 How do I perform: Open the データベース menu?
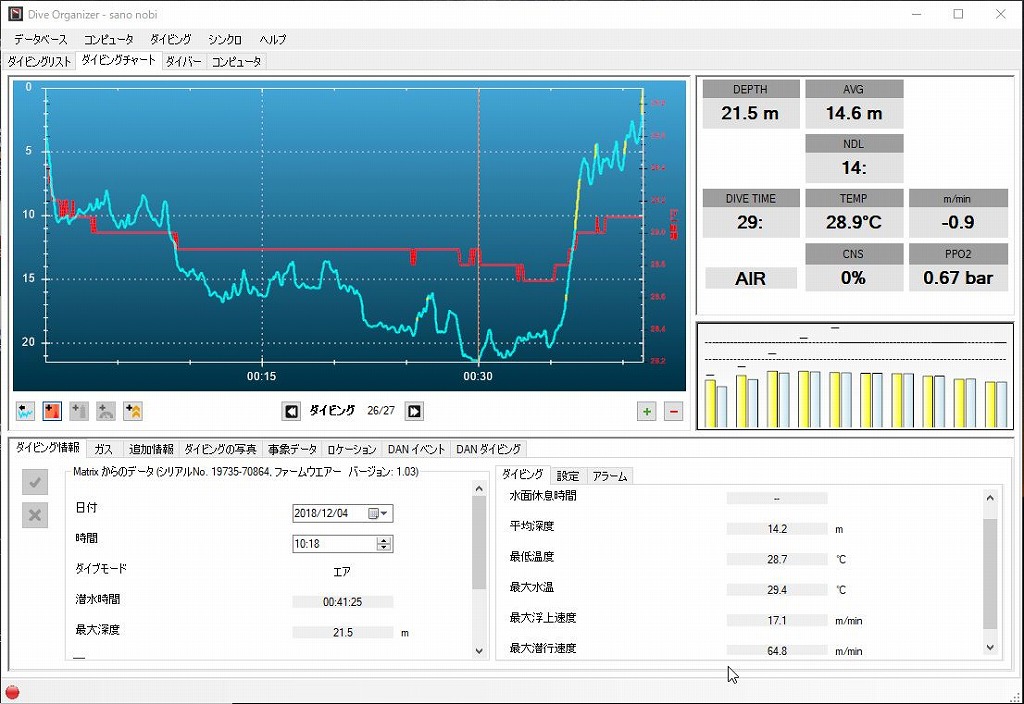tap(41, 40)
